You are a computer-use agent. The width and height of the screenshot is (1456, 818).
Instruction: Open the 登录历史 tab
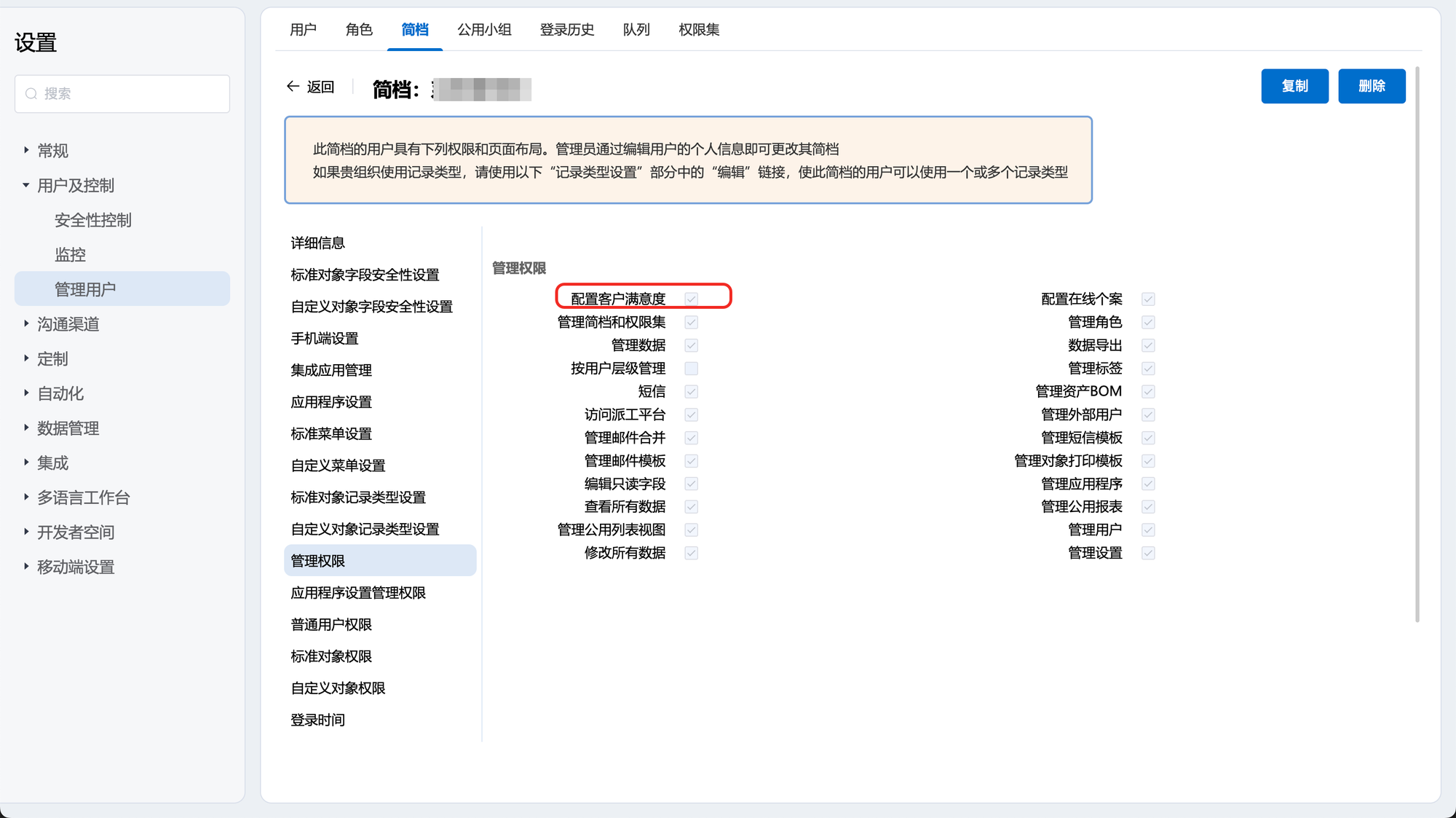click(x=567, y=30)
